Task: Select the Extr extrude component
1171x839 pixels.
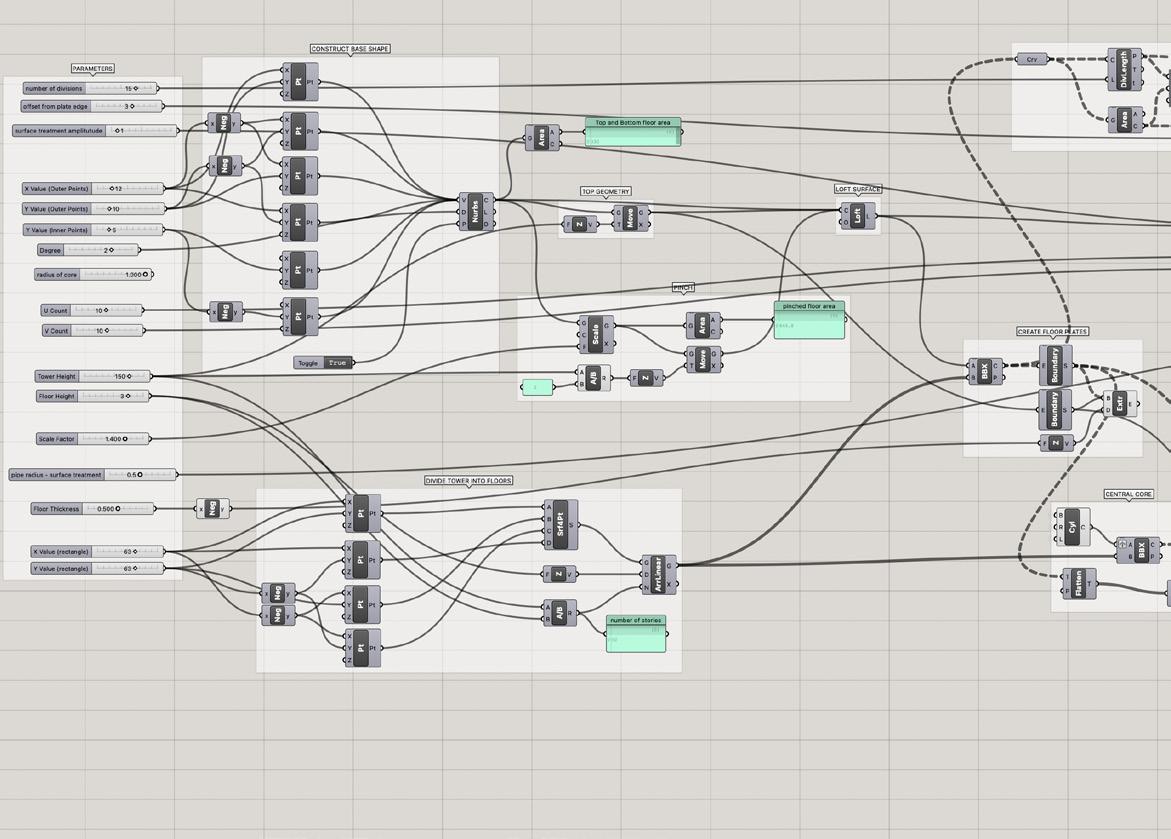Action: click(1119, 404)
